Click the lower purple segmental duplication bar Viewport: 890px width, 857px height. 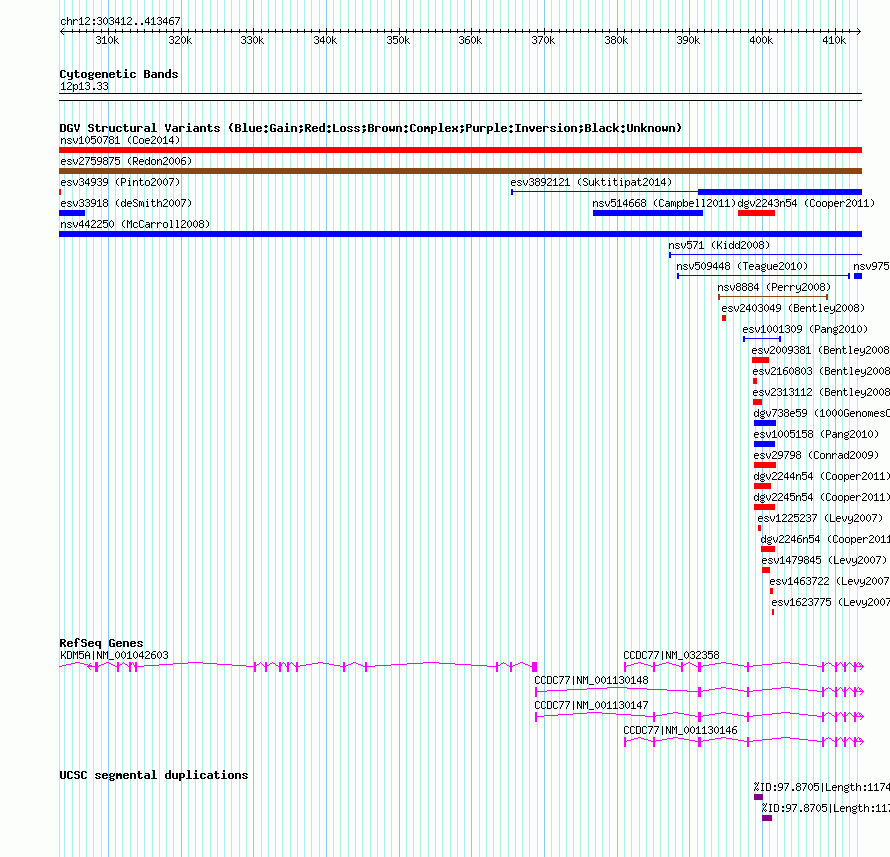click(x=767, y=818)
